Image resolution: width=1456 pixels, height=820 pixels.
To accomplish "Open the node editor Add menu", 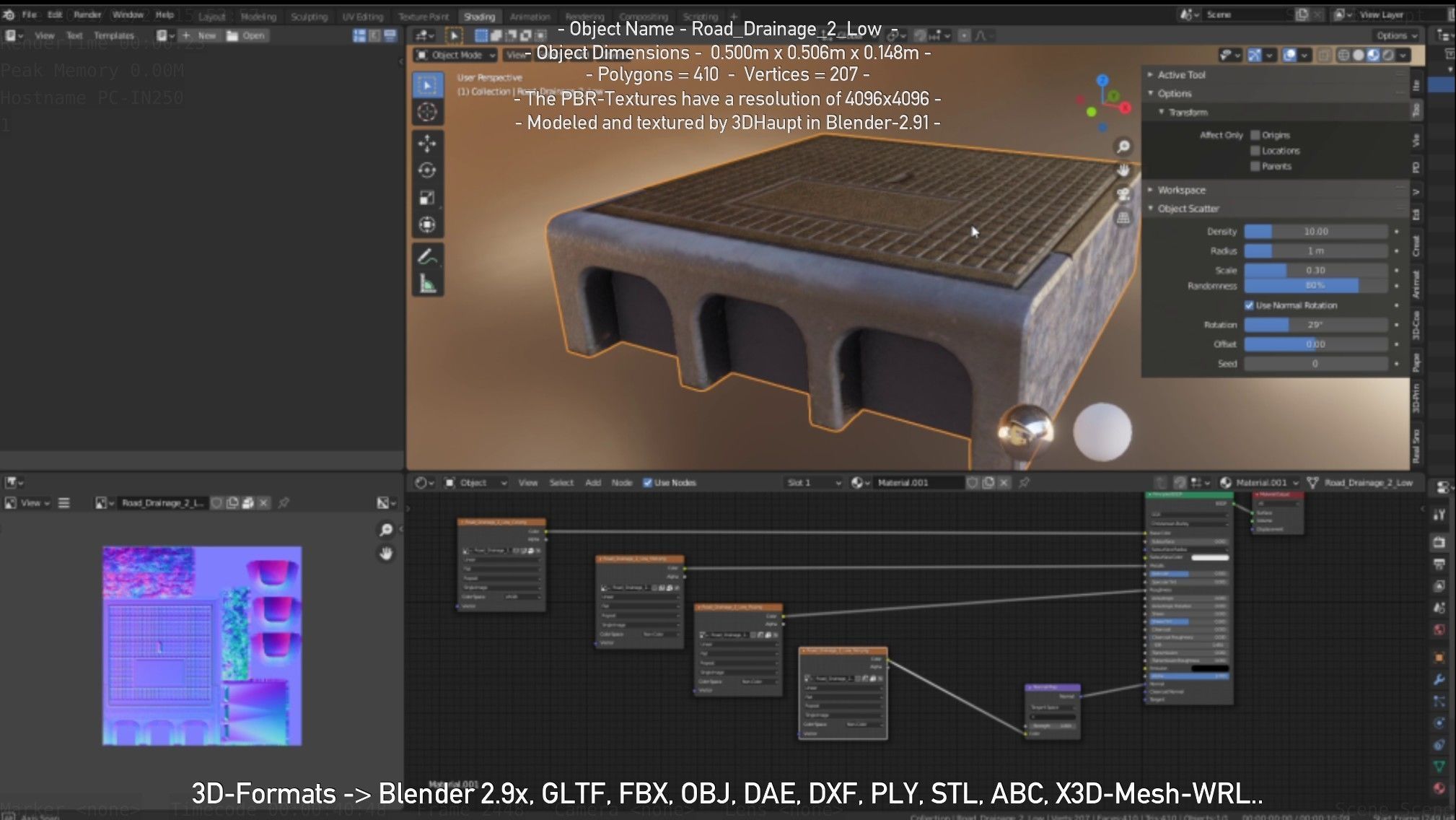I will (593, 482).
